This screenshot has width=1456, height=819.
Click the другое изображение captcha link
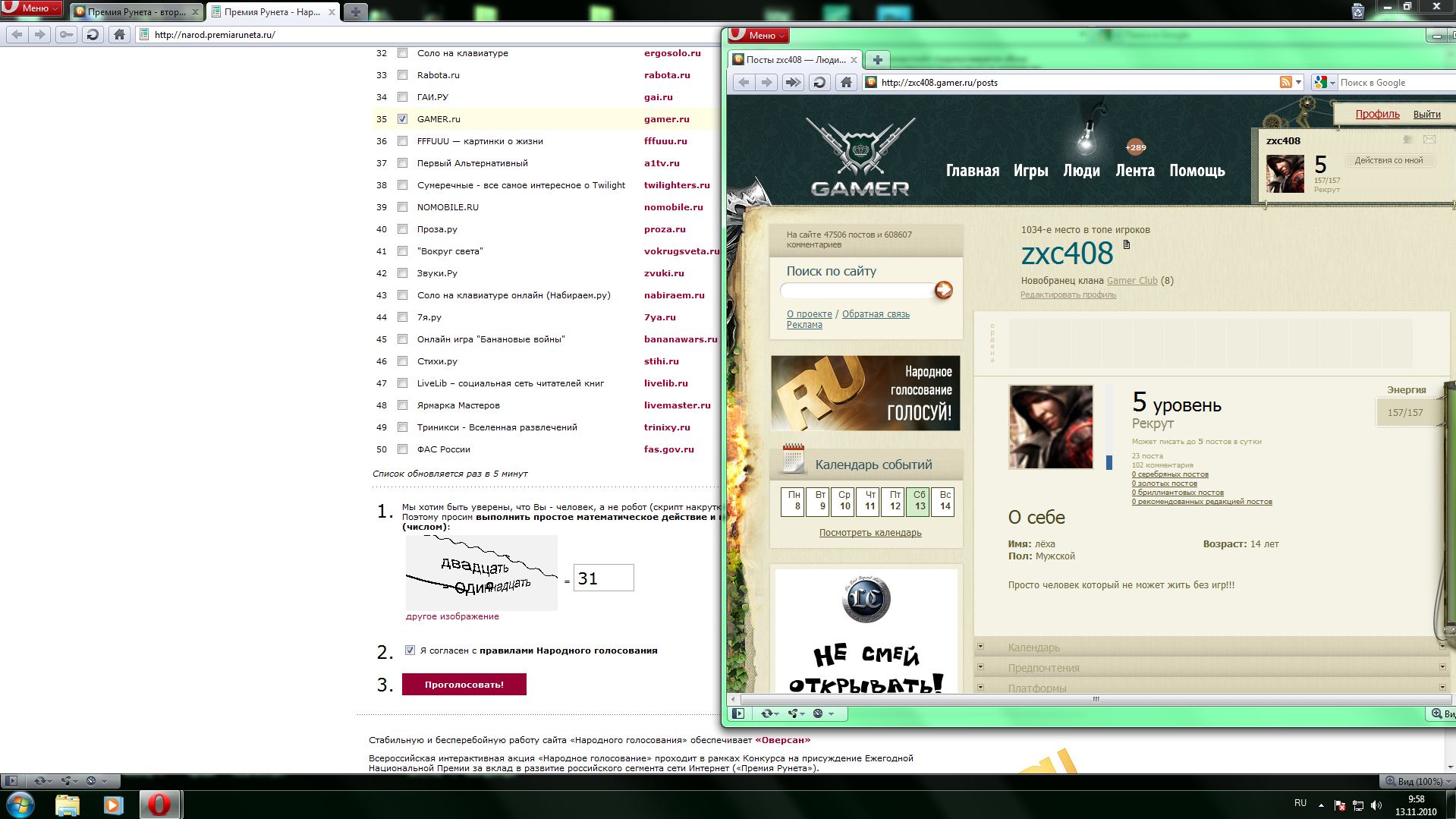coord(452,616)
